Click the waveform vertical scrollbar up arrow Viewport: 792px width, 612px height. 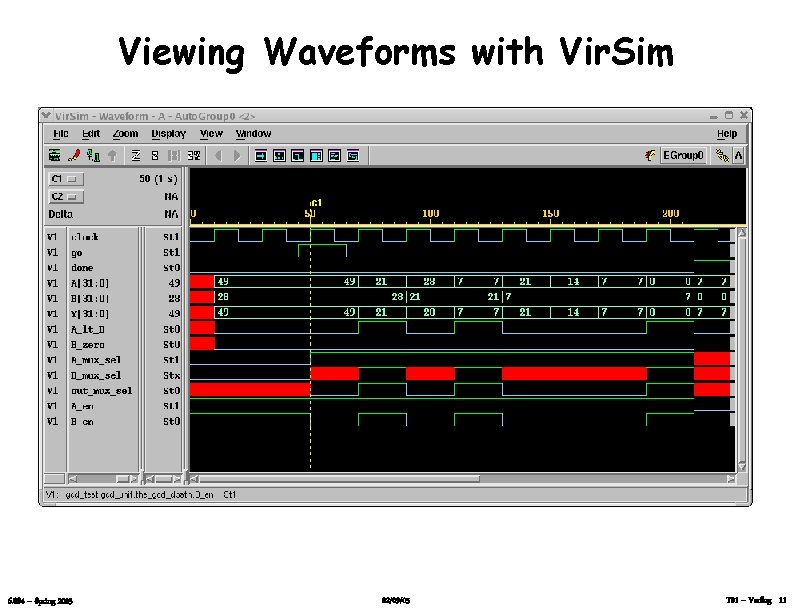(x=741, y=233)
